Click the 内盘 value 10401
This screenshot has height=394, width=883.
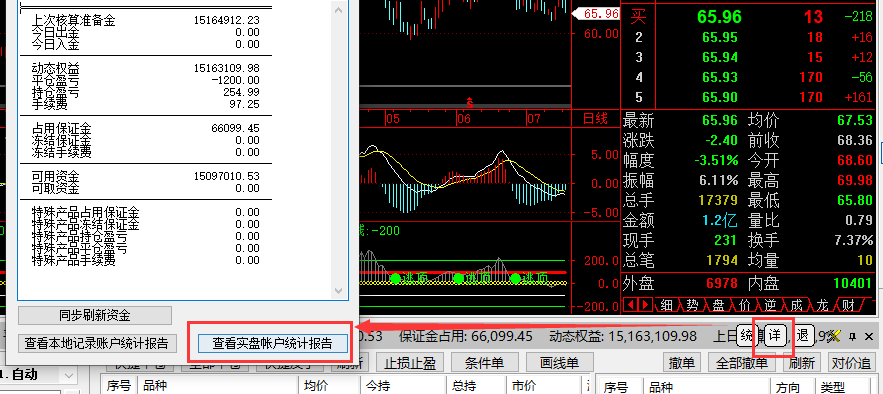[853, 283]
